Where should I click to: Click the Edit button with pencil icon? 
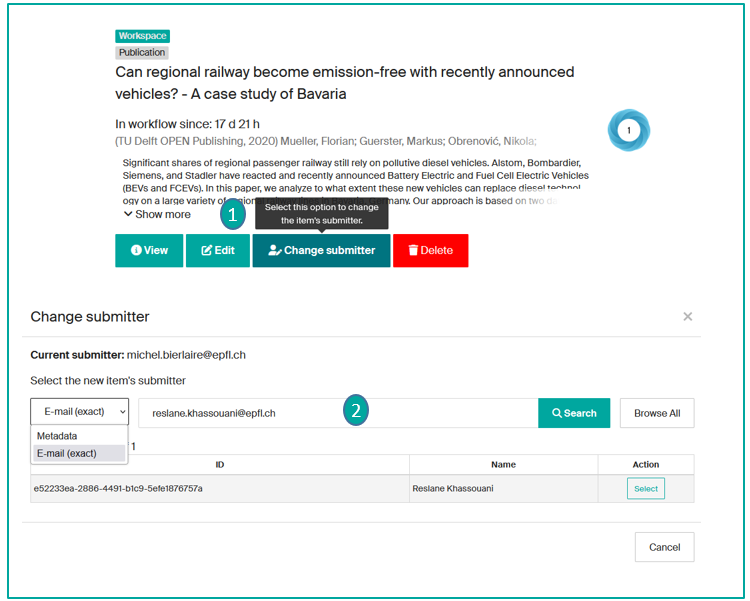[218, 250]
